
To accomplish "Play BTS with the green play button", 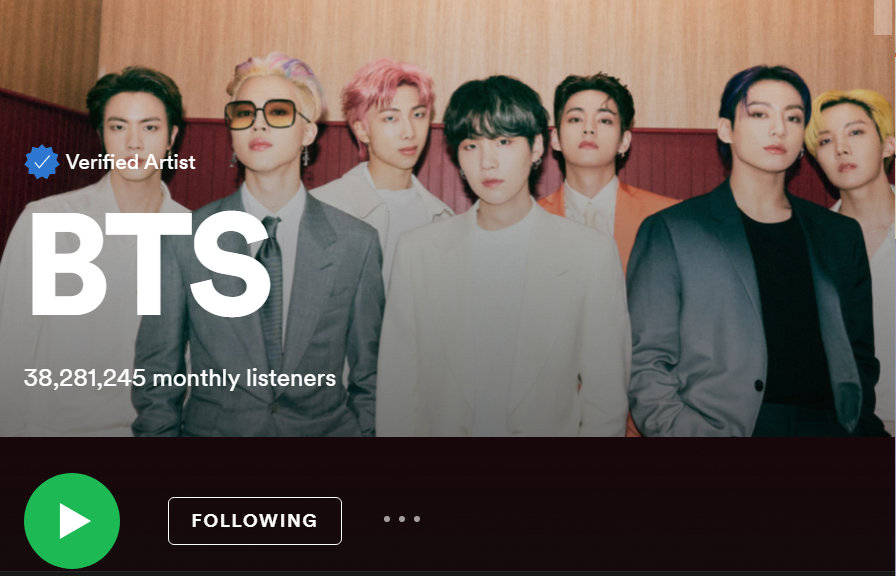I will pos(72,521).
